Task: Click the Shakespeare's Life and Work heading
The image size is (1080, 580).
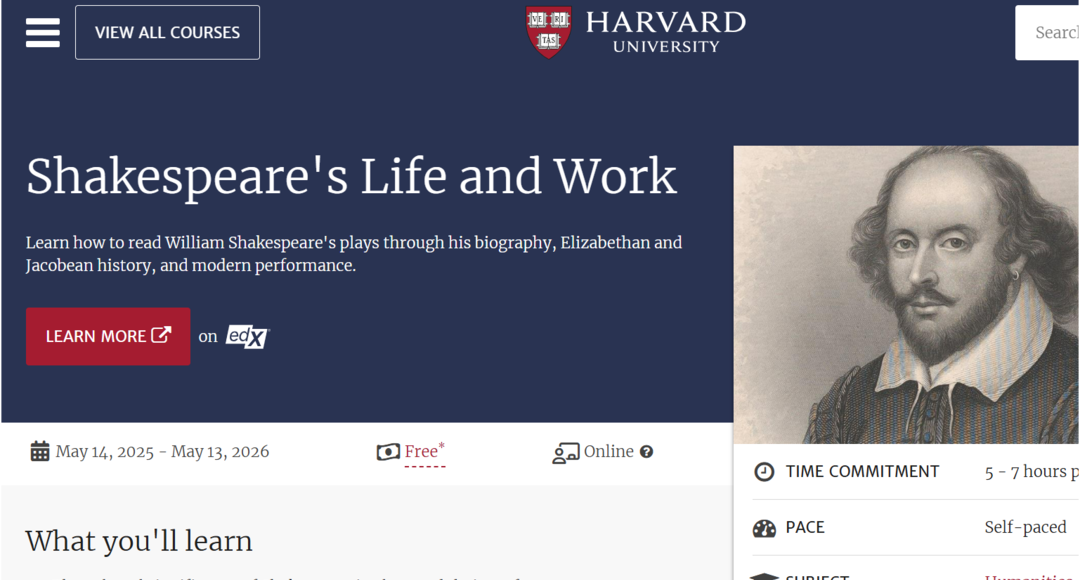Action: [351, 176]
